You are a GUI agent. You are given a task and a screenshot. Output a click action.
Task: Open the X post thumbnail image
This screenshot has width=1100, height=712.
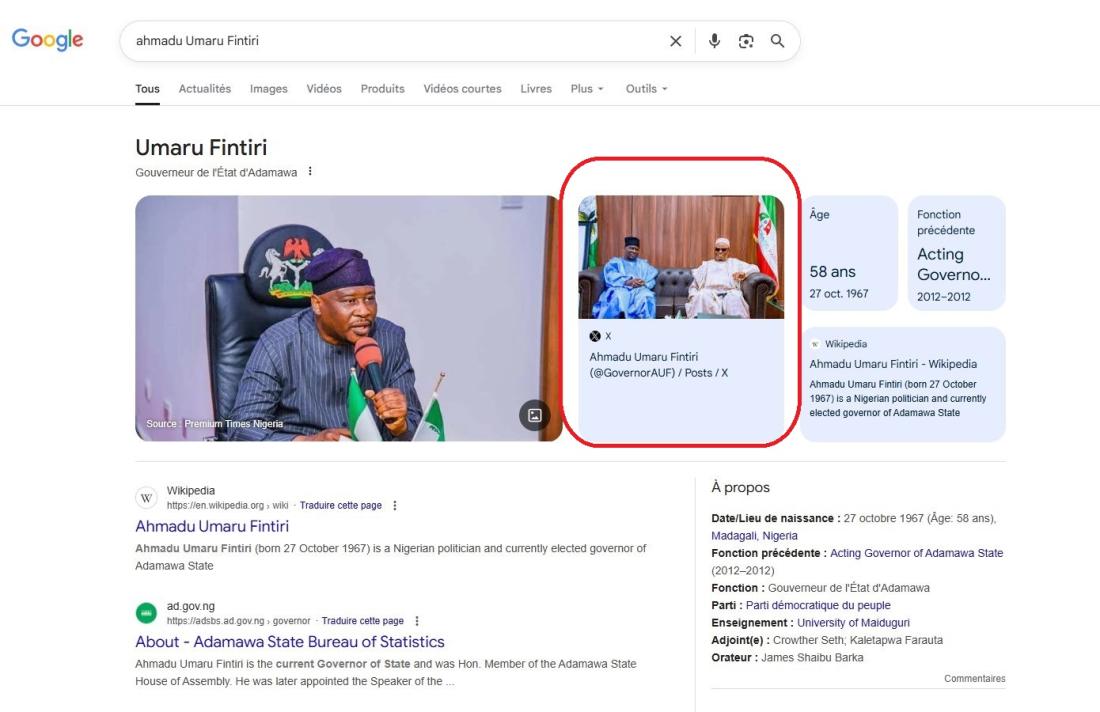pos(681,257)
